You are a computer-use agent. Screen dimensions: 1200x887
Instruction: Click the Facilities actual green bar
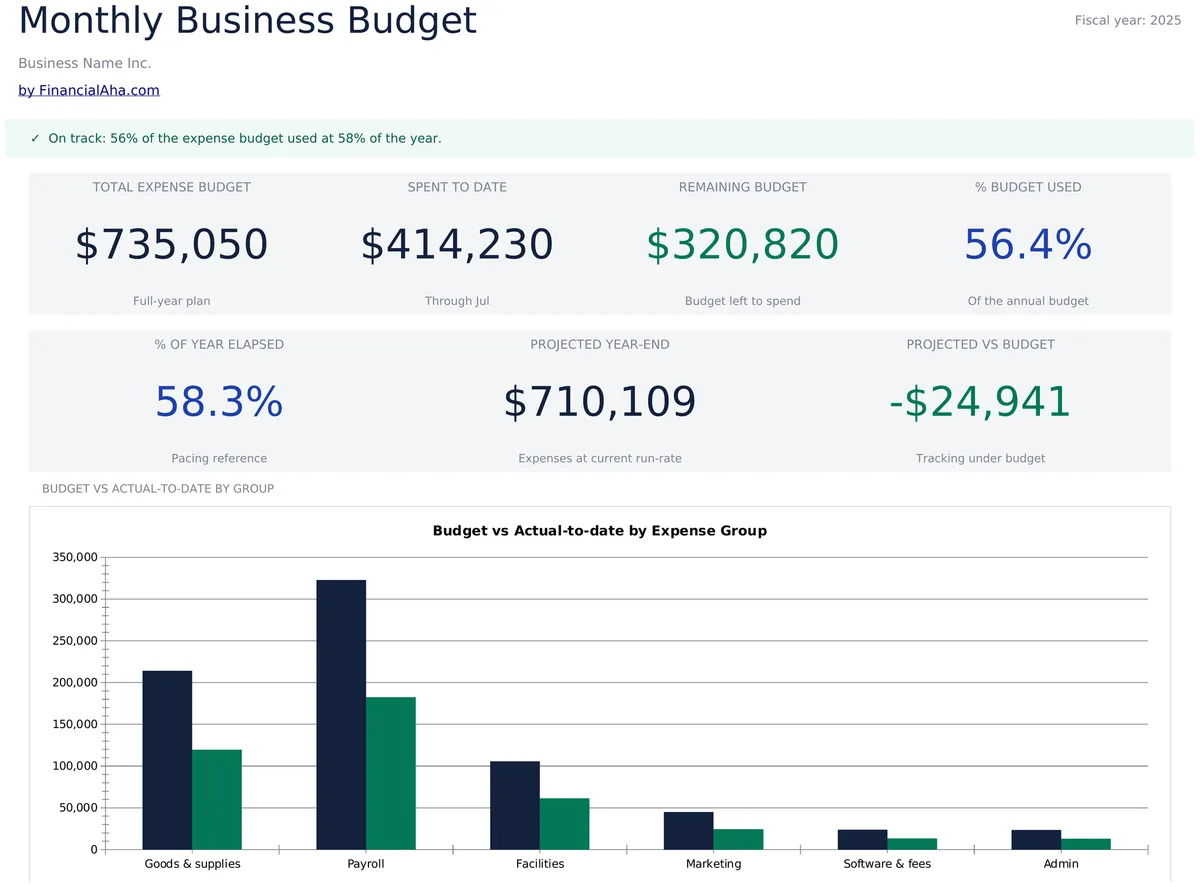tap(565, 824)
